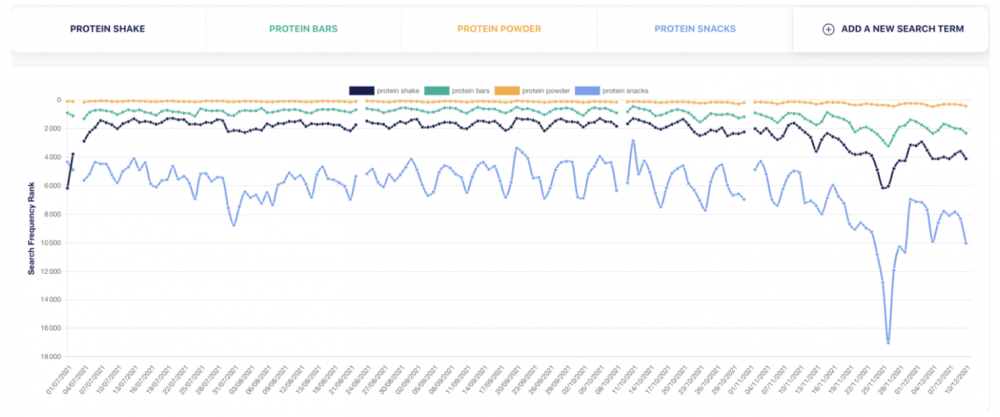This screenshot has width=1000, height=417.
Task: Click the plus icon for new search term
Action: 828,29
